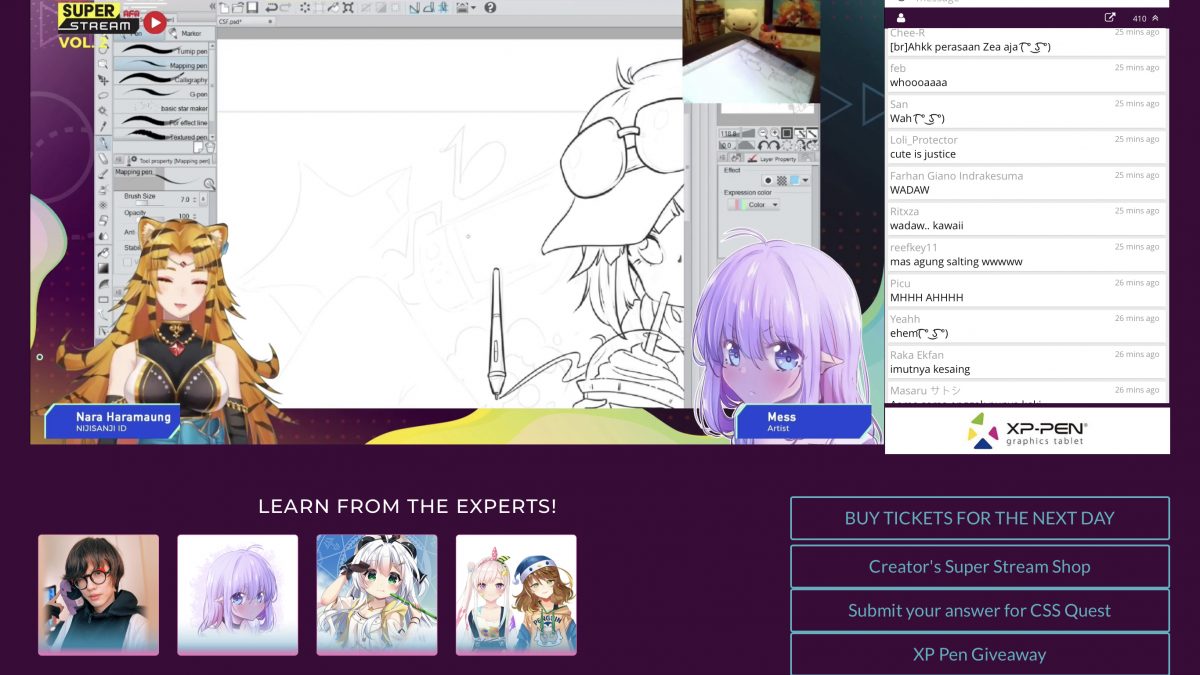
Task: Click the chat users person icon
Action: pyautogui.click(x=901, y=18)
